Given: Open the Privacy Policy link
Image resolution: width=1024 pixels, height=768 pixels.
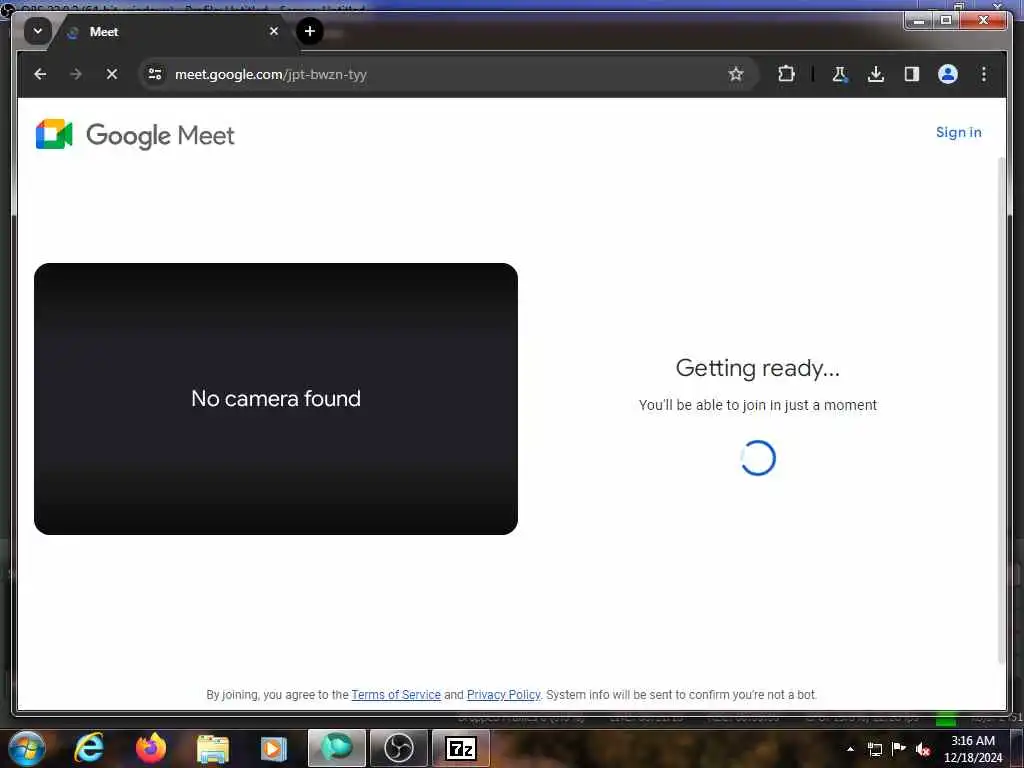Looking at the screenshot, I should pos(504,695).
